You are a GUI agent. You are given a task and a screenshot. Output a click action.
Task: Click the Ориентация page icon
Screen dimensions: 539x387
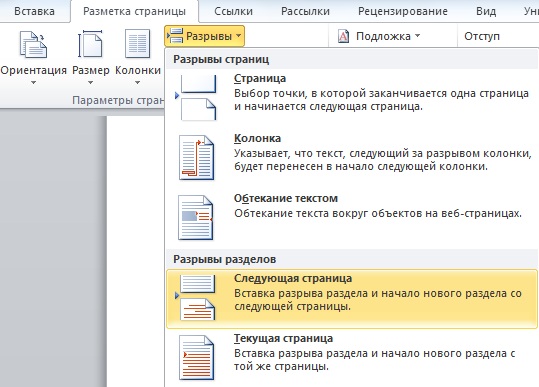[33, 44]
